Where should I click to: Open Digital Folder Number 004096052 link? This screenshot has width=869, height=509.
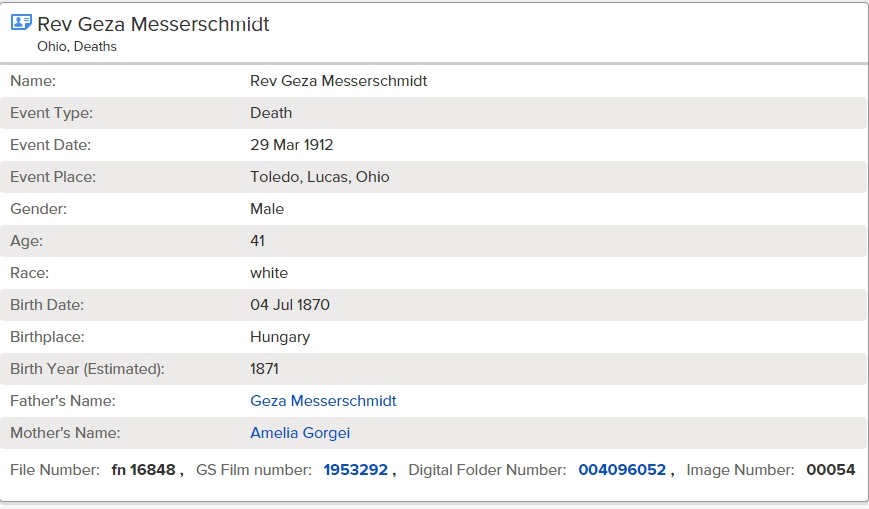pos(622,470)
